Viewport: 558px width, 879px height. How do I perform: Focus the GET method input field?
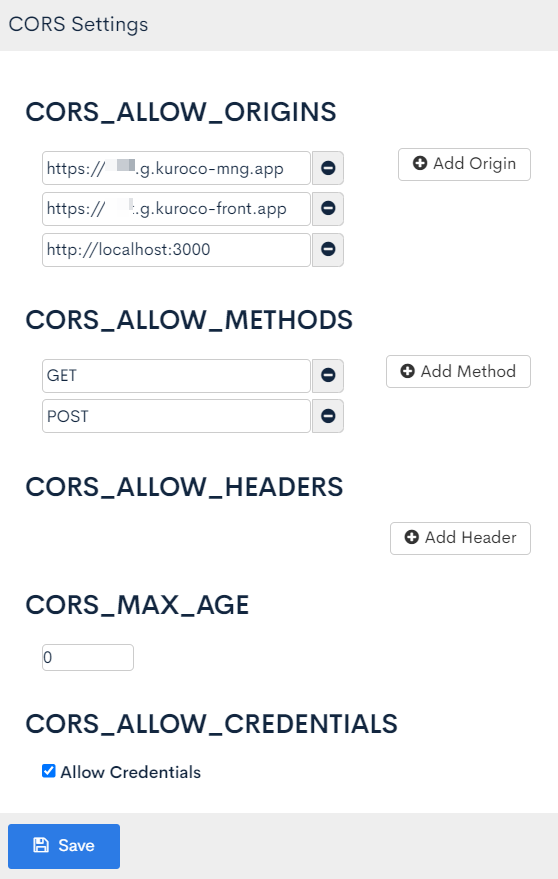pyautogui.click(x=176, y=376)
